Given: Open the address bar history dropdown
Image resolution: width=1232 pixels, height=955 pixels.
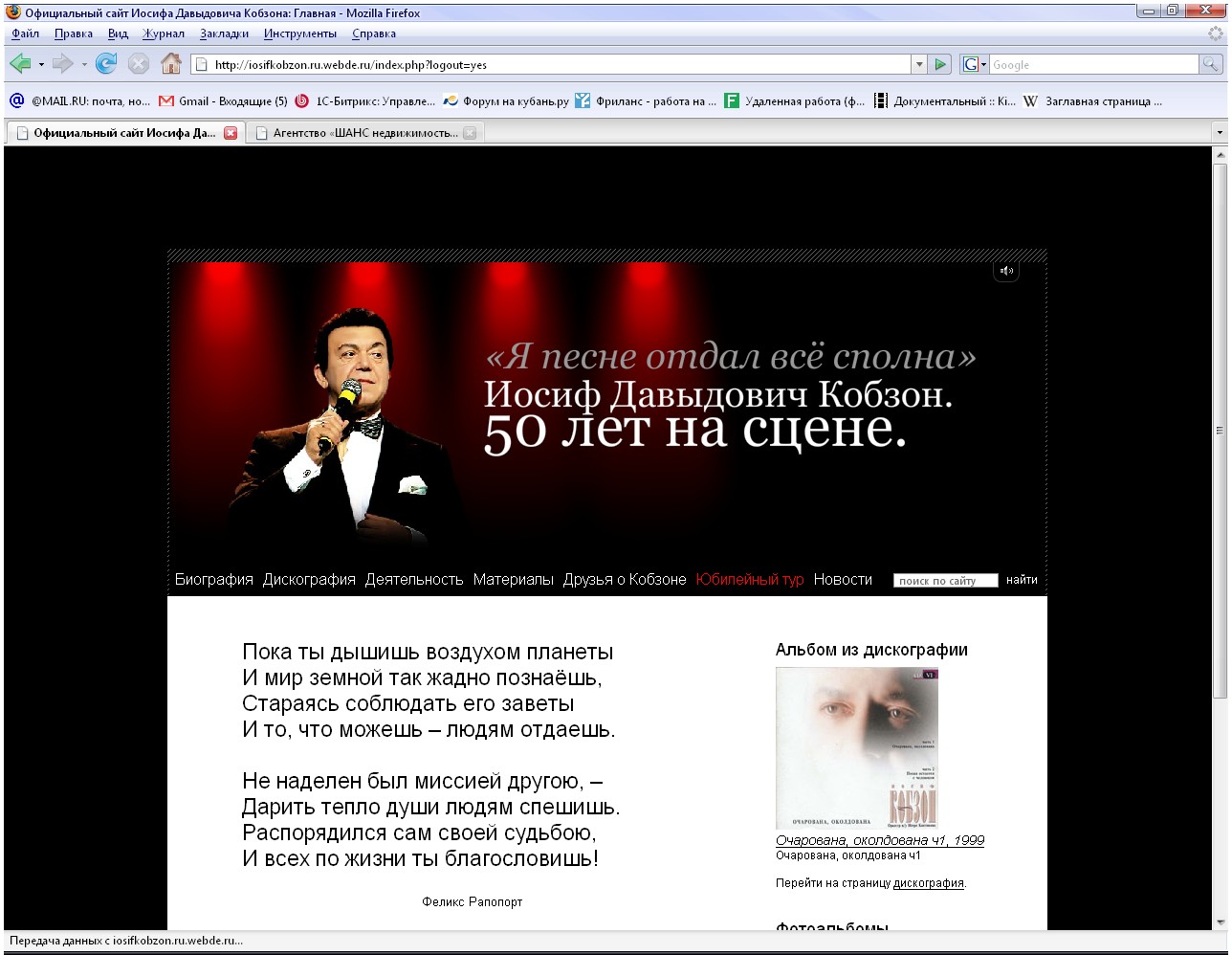Looking at the screenshot, I should tap(919, 64).
